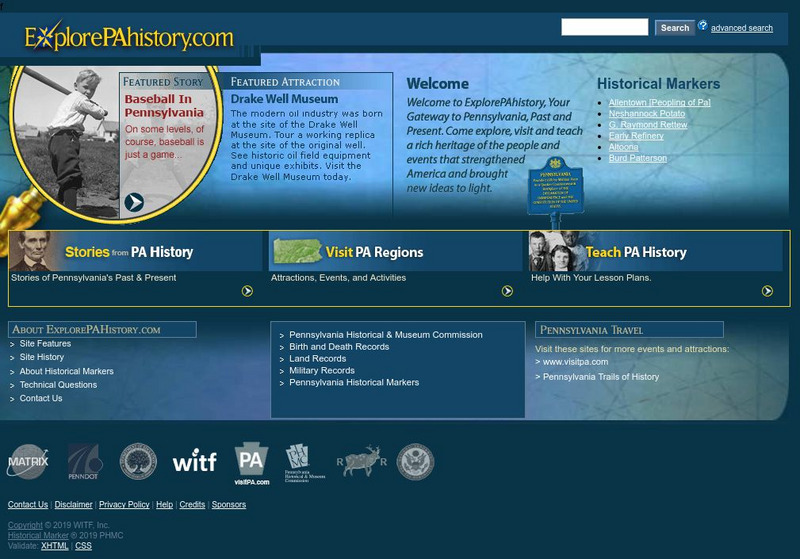Open the ExplorePAhistory.com logo
The height and width of the screenshot is (559, 800).
[129, 37]
